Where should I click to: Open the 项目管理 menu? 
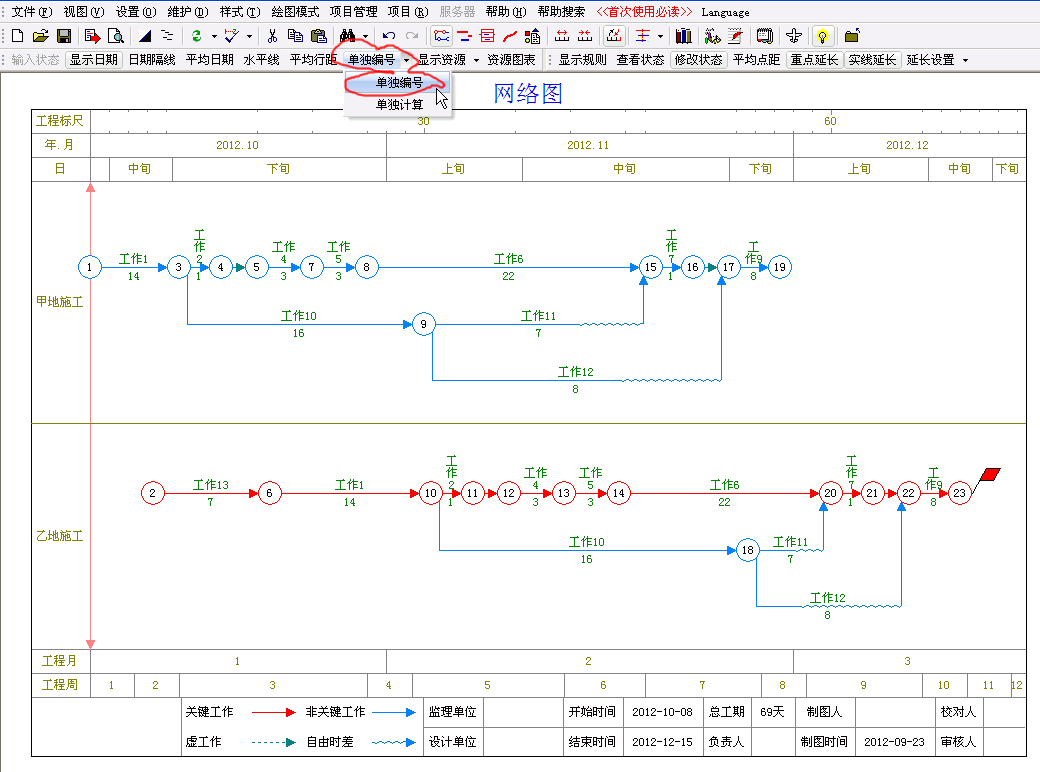coord(354,12)
